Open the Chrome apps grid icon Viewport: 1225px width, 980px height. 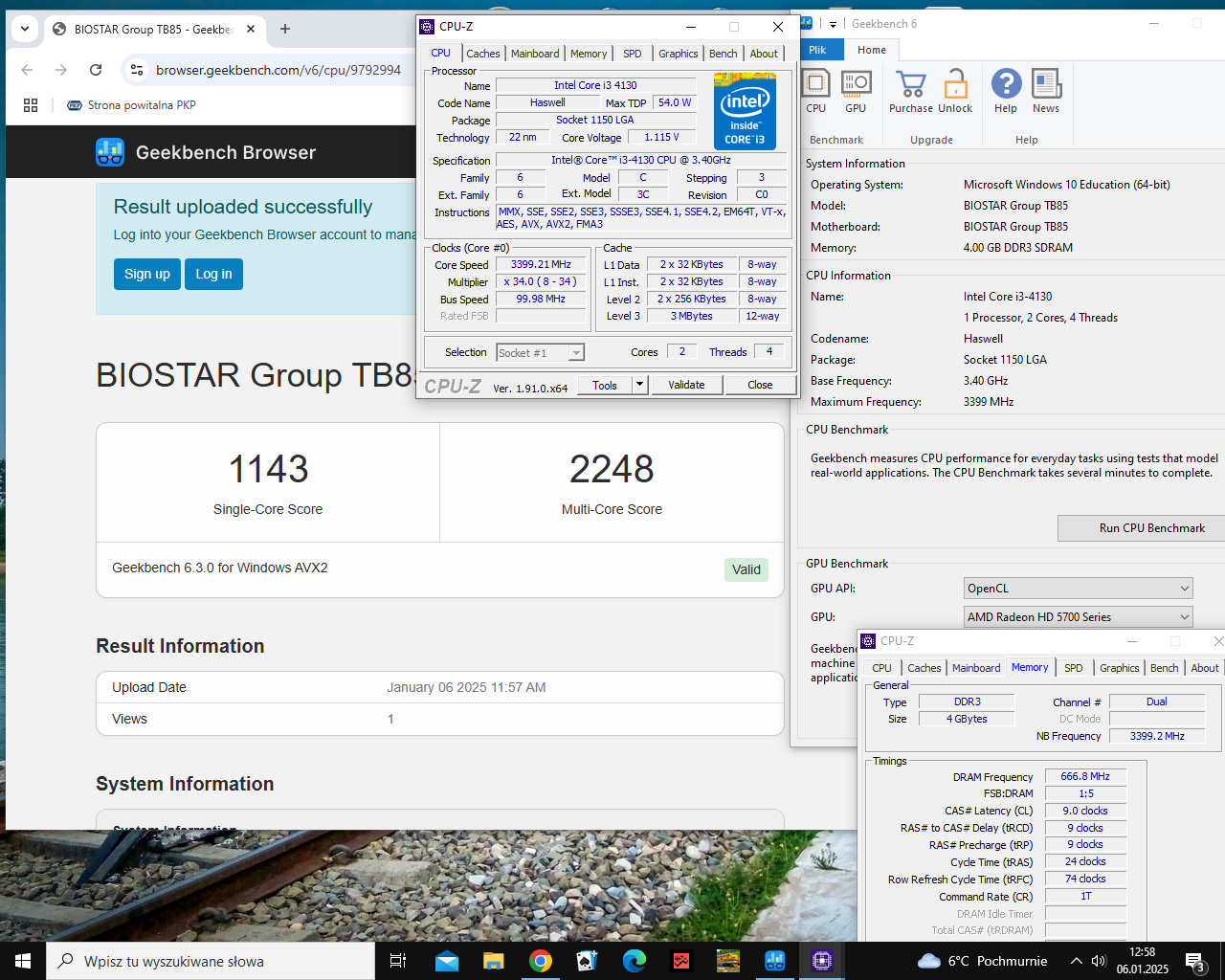pos(31,105)
